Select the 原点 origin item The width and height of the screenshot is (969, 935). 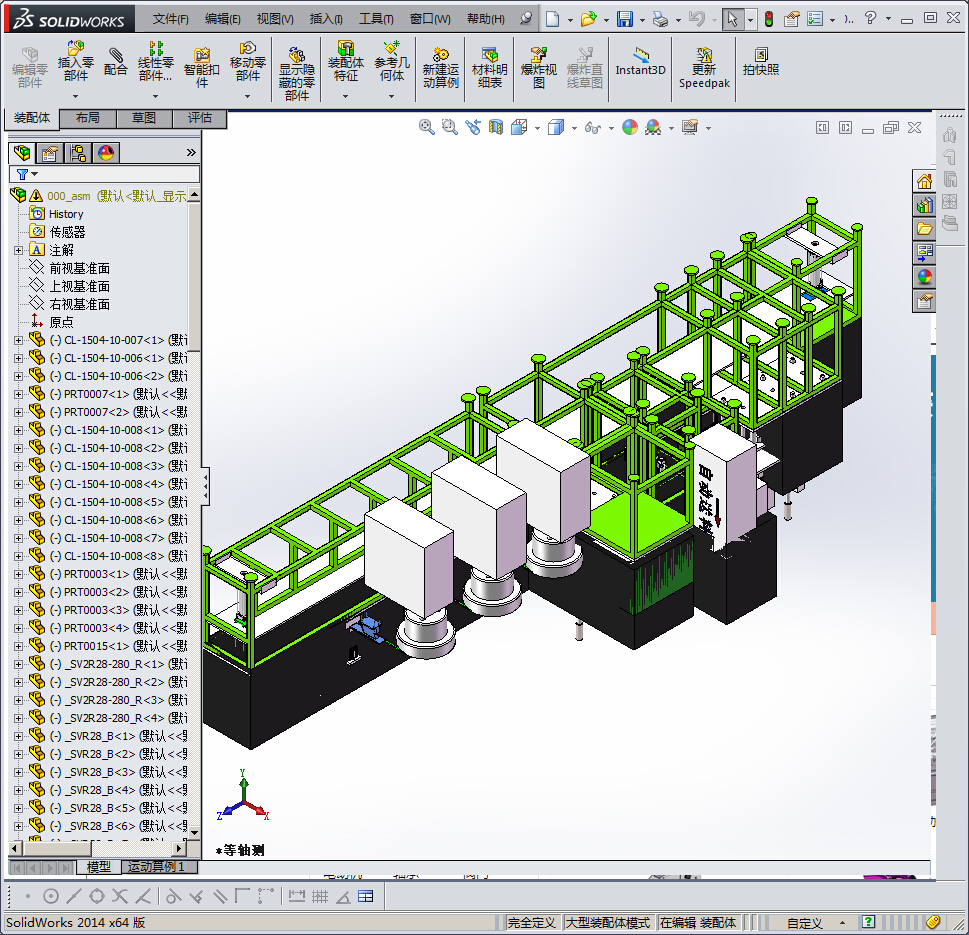(61, 322)
